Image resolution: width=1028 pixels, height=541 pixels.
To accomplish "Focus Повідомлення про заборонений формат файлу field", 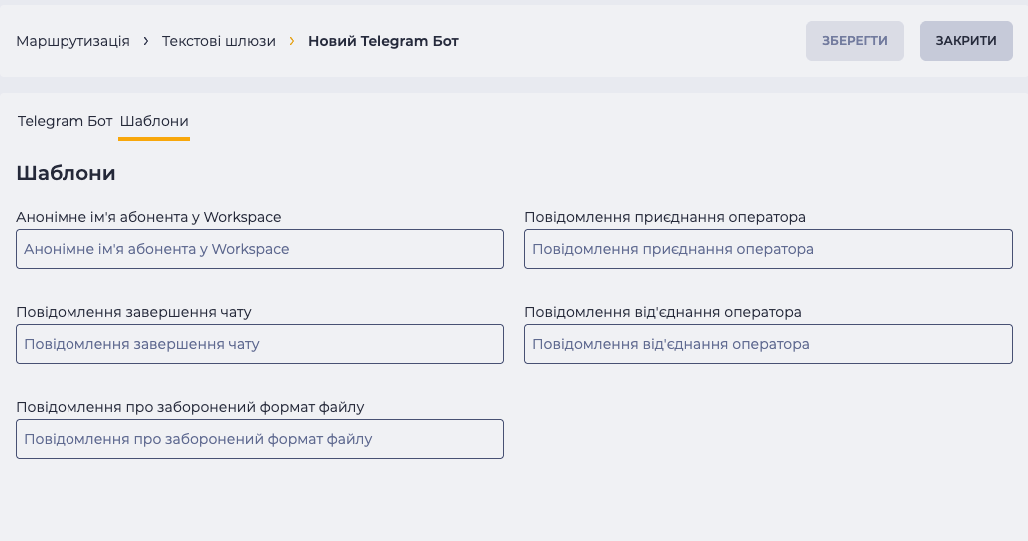I will tap(260, 439).
